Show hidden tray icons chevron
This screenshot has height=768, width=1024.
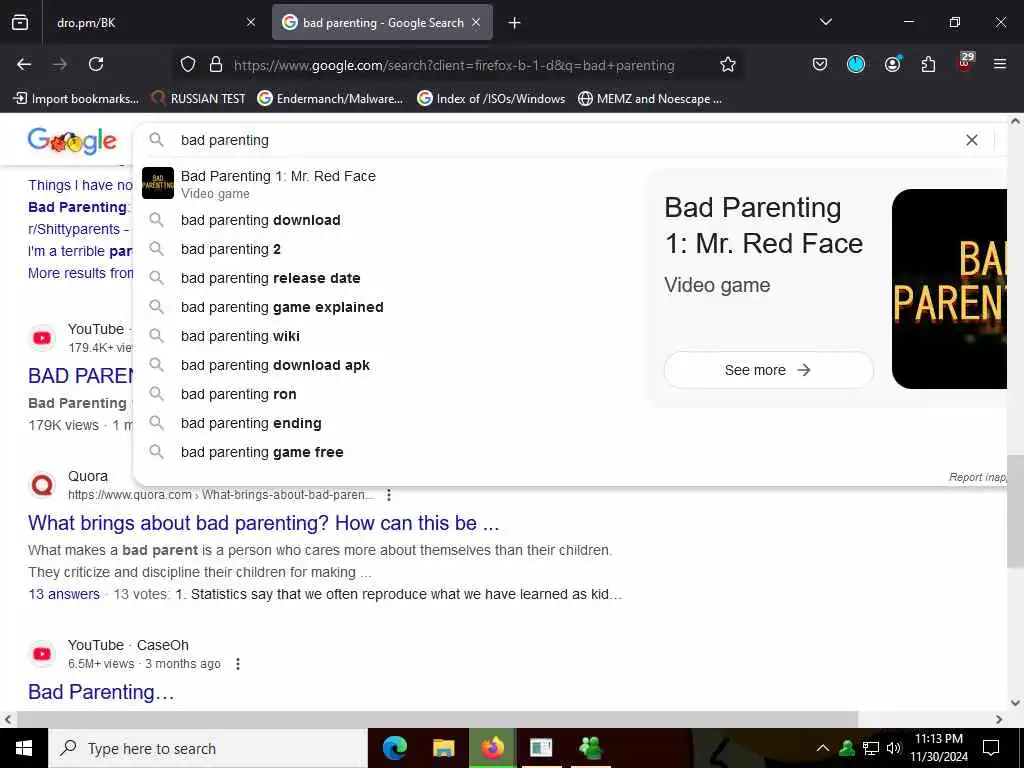click(822, 748)
